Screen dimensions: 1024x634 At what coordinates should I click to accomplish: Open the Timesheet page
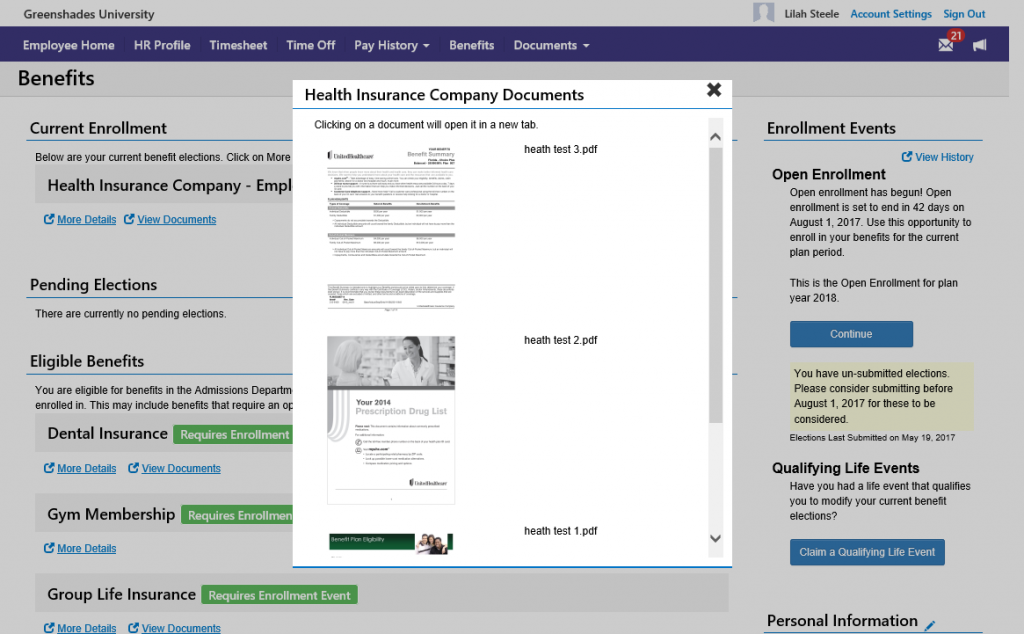[238, 45]
